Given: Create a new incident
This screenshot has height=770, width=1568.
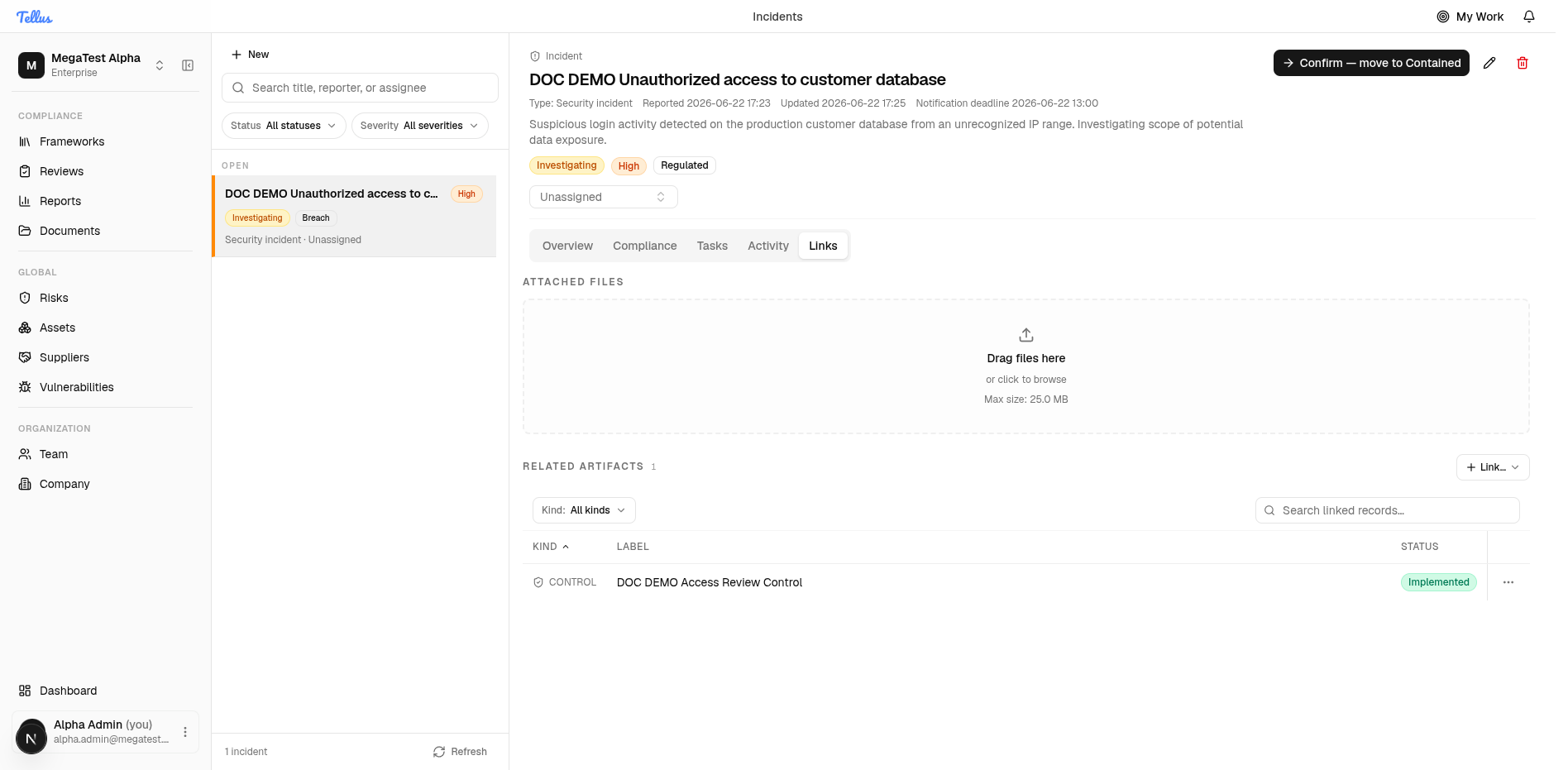Looking at the screenshot, I should tap(250, 55).
